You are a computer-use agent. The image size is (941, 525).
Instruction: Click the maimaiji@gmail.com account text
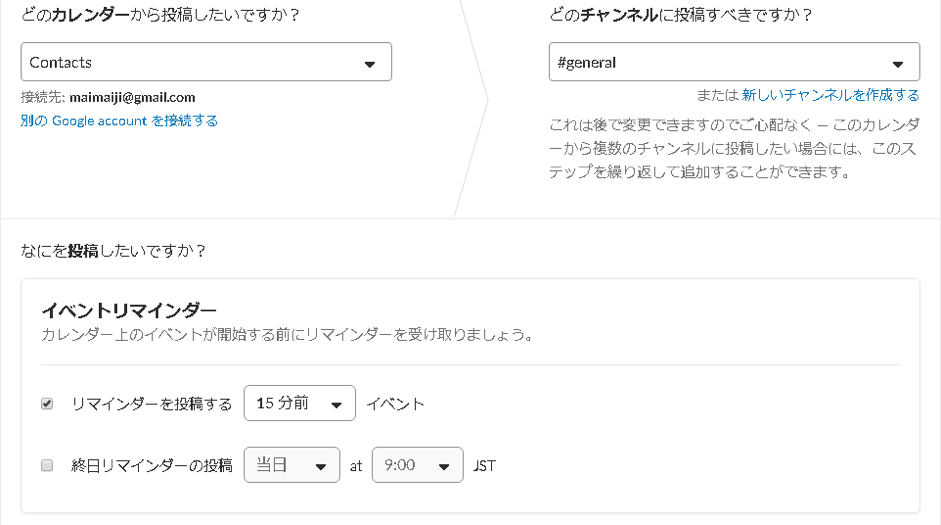(132, 97)
